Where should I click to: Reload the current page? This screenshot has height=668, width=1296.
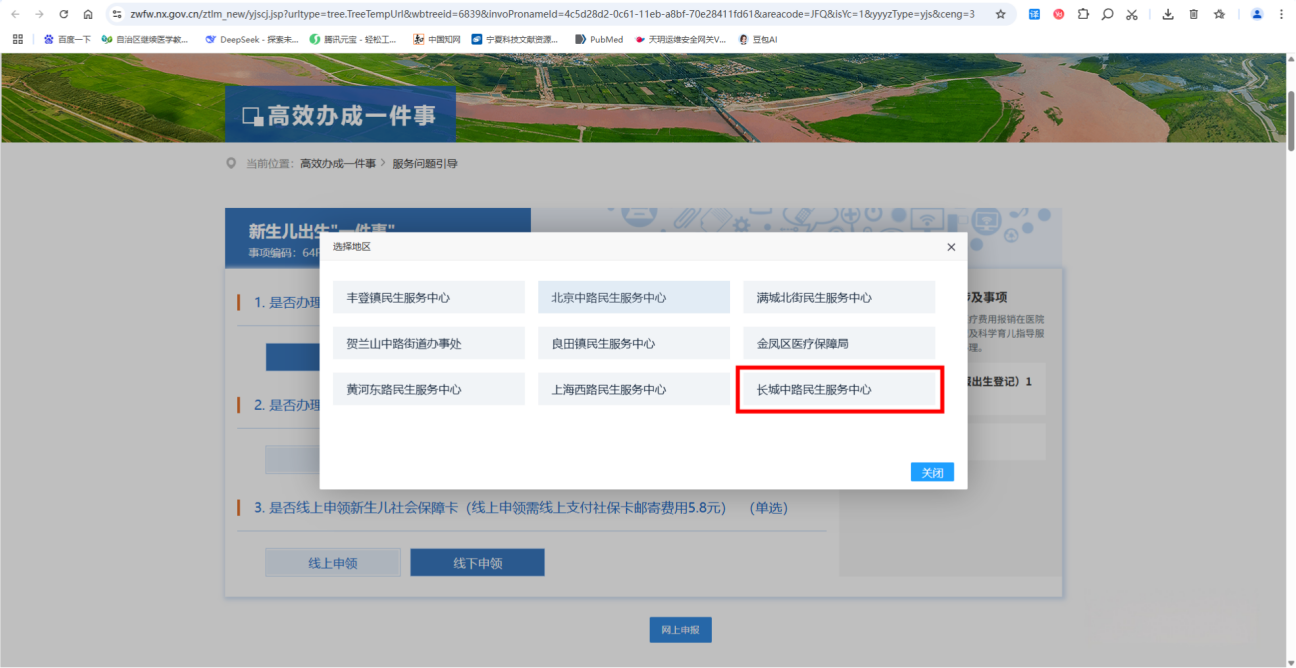click(64, 14)
